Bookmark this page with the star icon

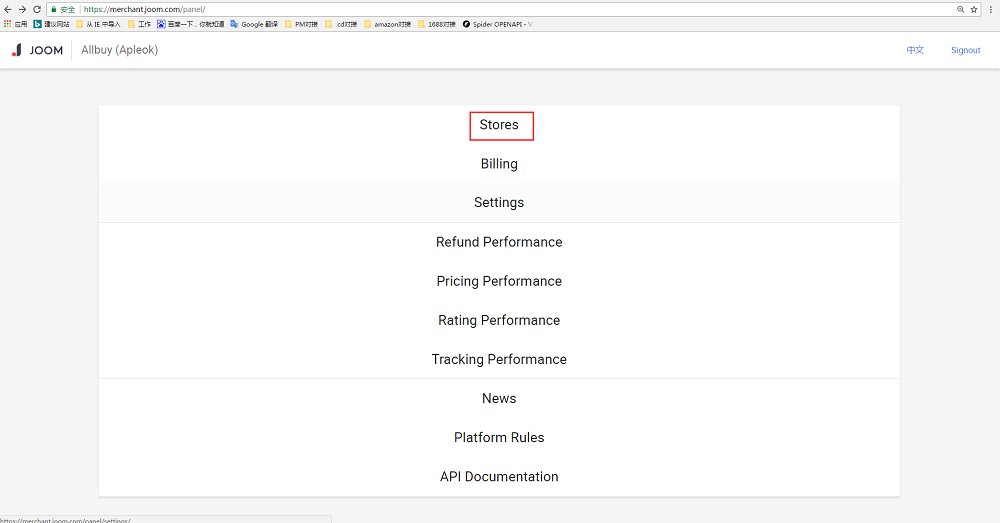(x=974, y=9)
